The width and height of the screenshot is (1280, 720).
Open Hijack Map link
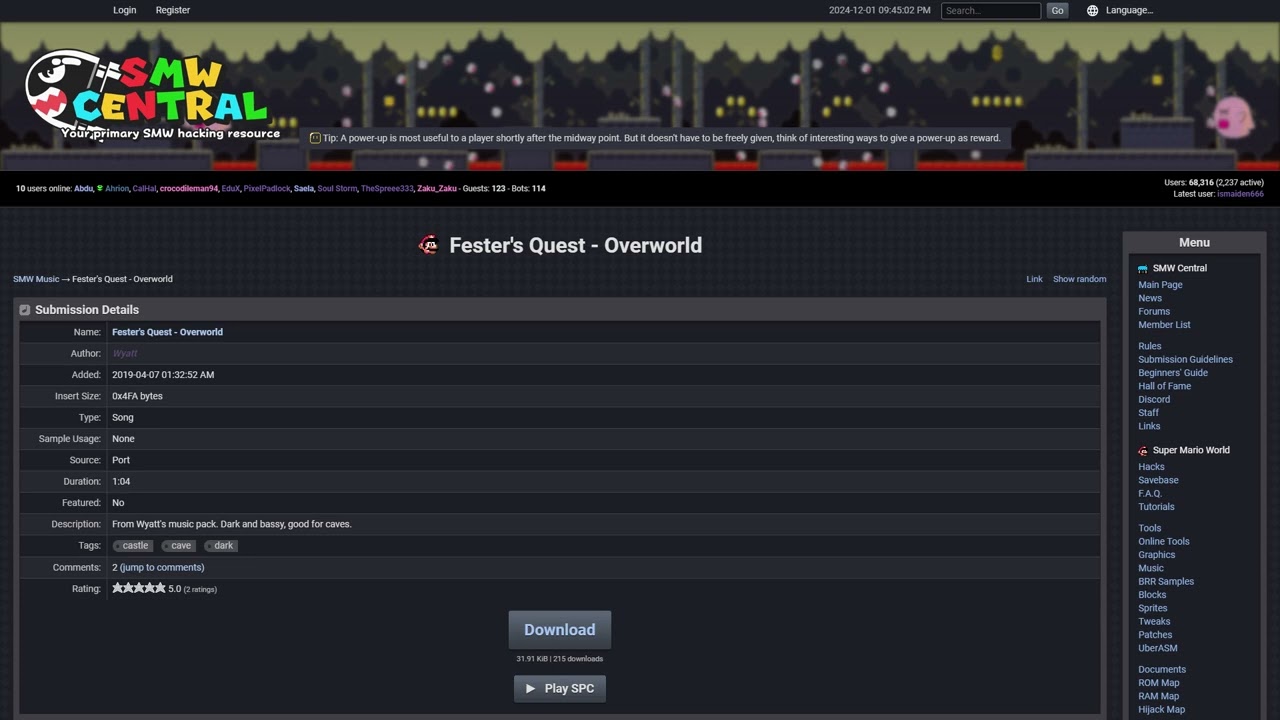[x=1161, y=710]
